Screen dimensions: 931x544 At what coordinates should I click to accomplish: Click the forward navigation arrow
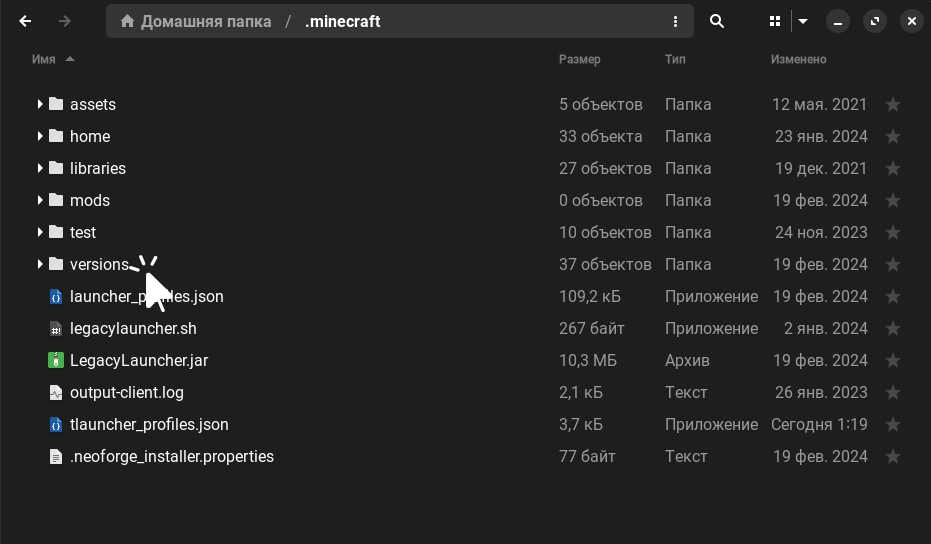(65, 21)
